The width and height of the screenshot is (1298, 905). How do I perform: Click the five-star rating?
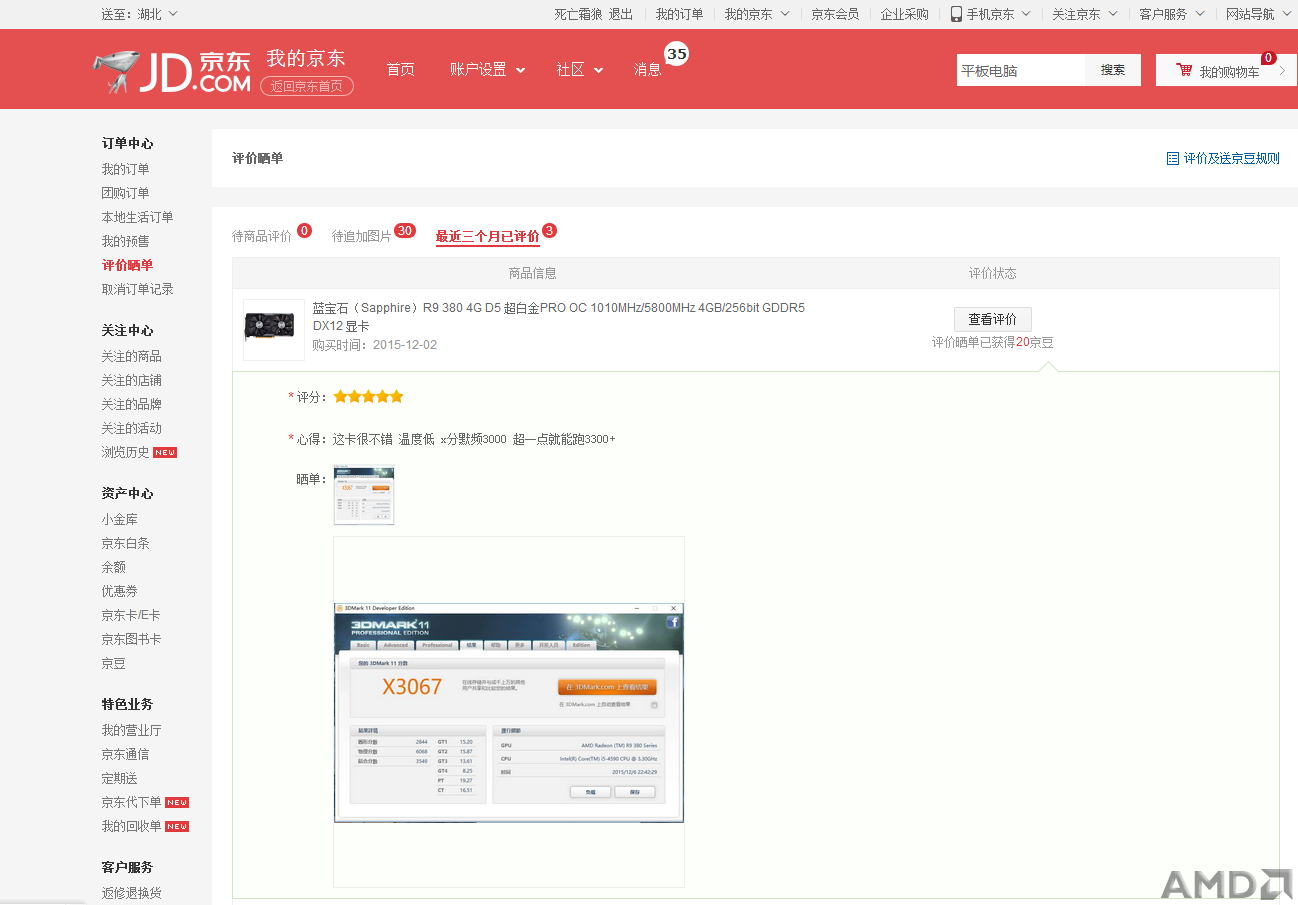(x=368, y=397)
